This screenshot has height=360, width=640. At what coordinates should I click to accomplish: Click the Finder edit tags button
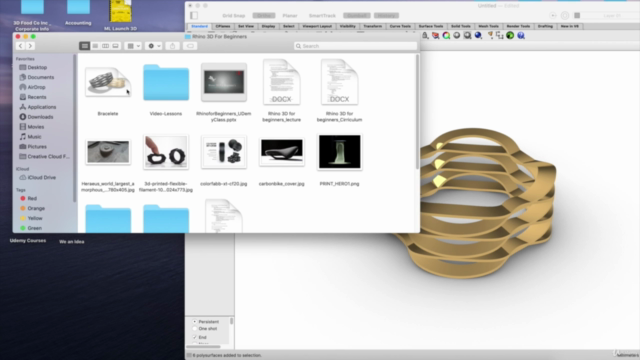pyautogui.click(x=190, y=46)
